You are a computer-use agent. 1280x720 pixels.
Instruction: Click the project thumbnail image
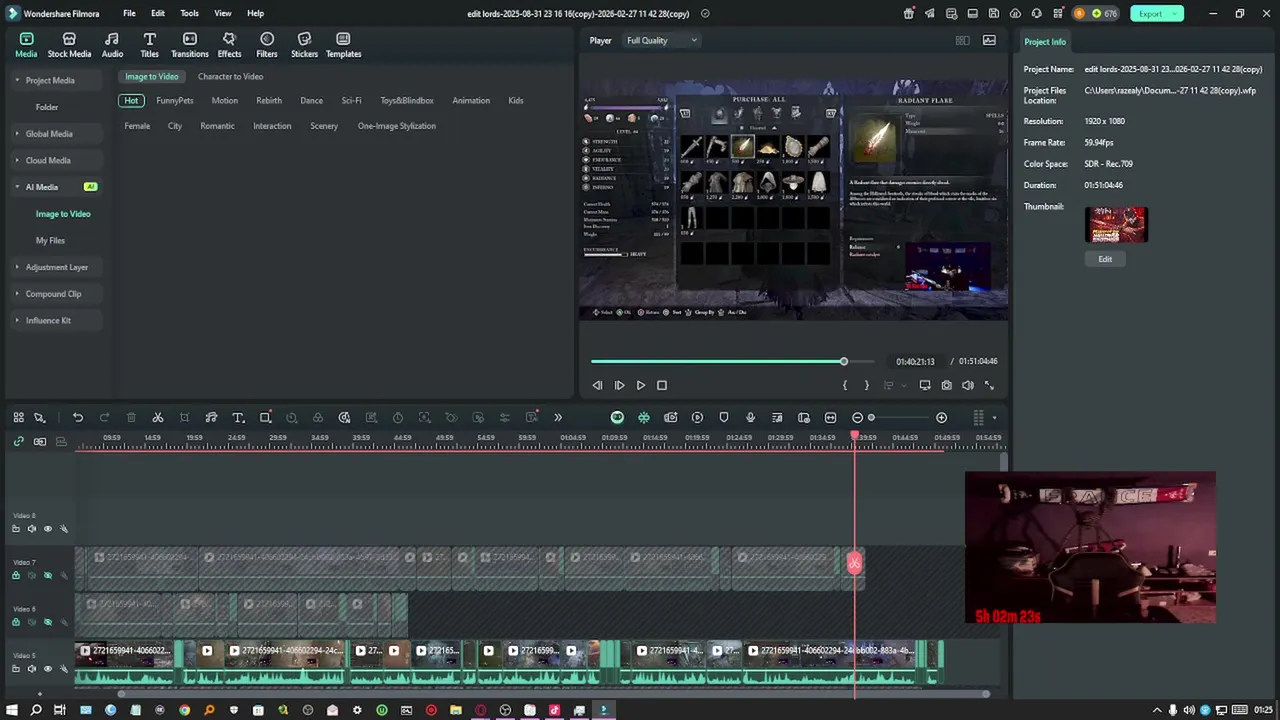(1116, 225)
